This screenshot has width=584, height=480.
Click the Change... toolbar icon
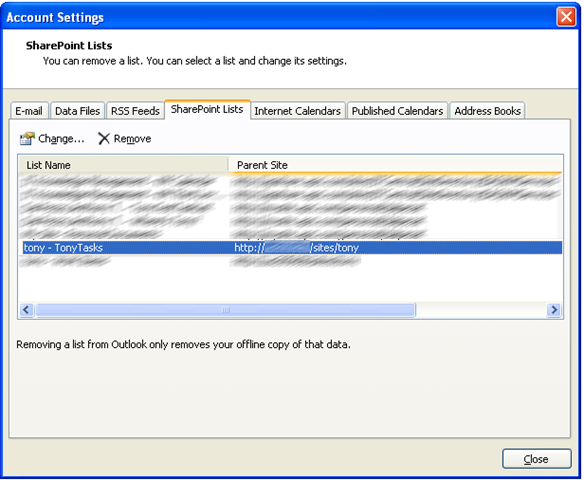[x=27, y=139]
